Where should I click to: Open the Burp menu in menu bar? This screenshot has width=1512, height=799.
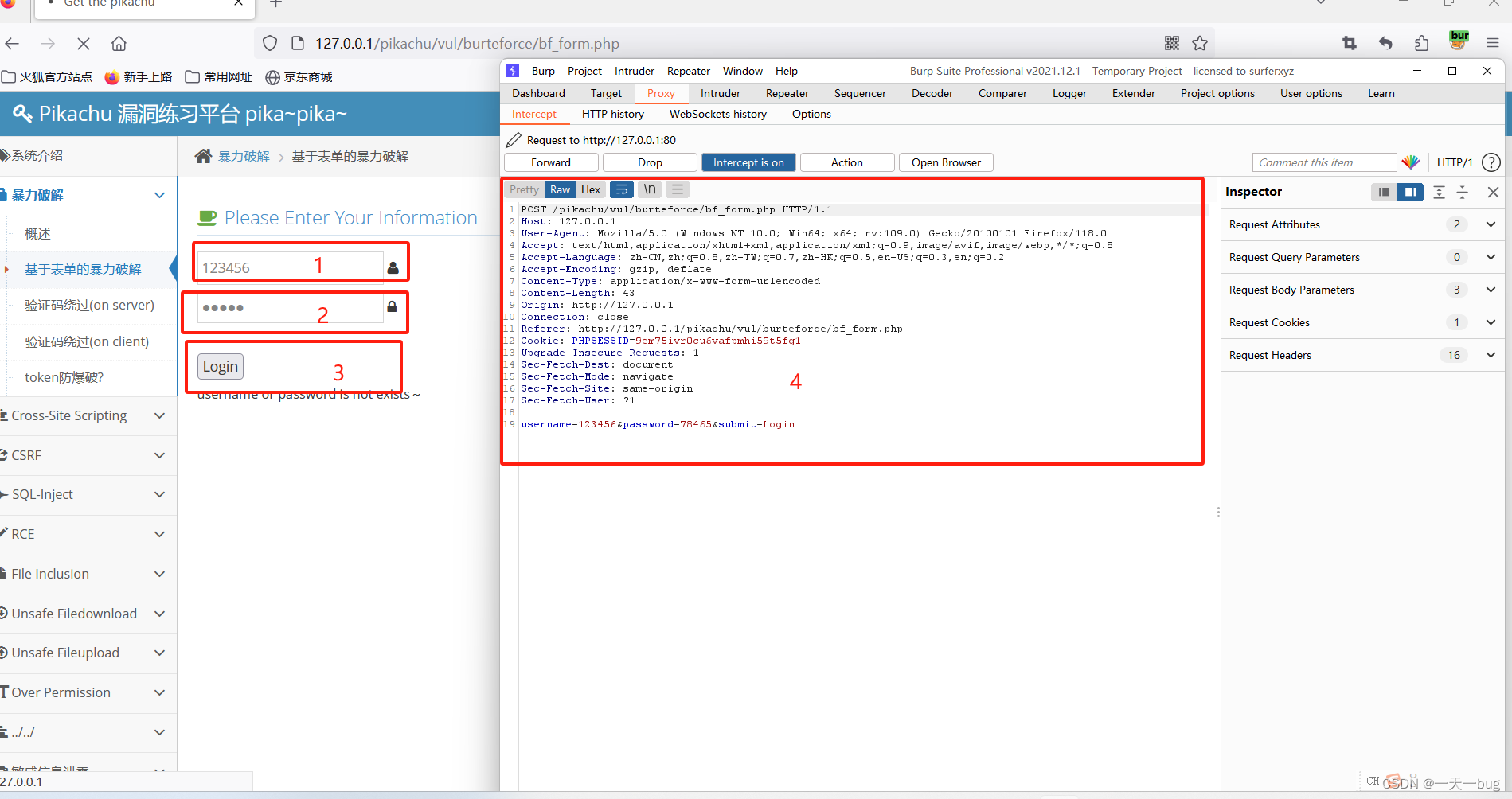(x=543, y=71)
